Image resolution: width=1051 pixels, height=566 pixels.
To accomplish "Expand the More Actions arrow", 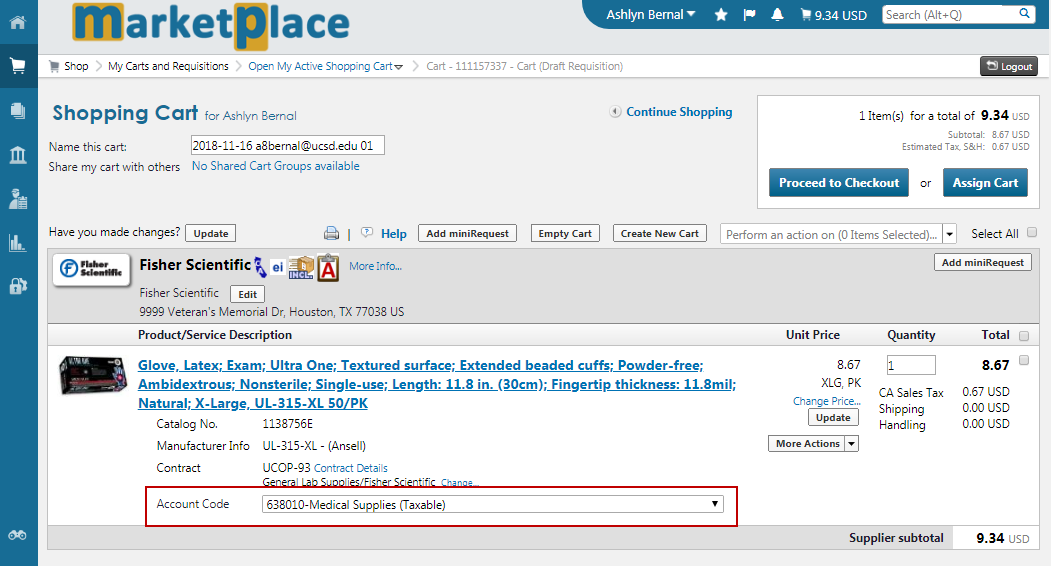I will 851,443.
